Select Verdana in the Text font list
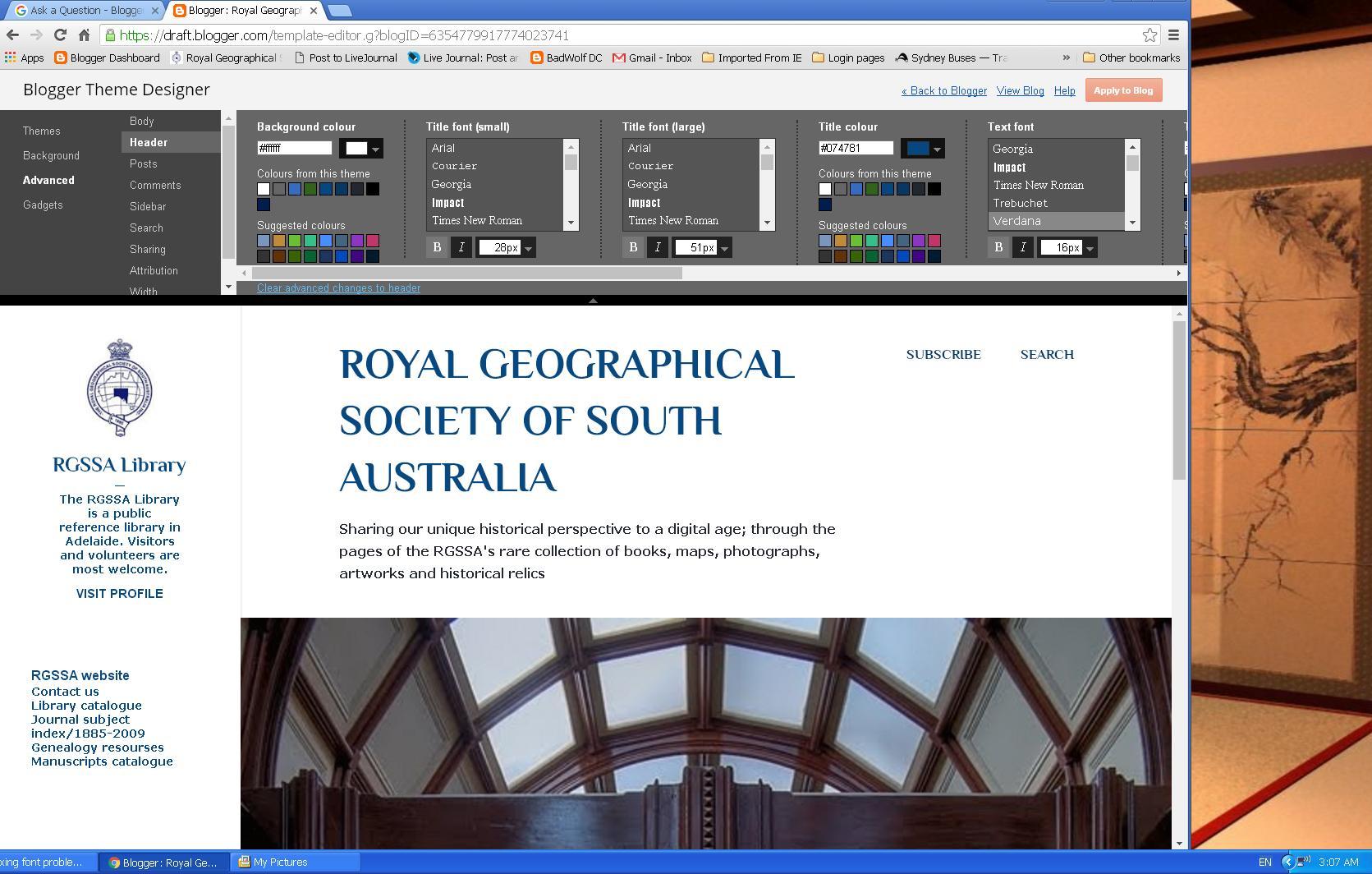The height and width of the screenshot is (874, 1372). coord(1056,222)
